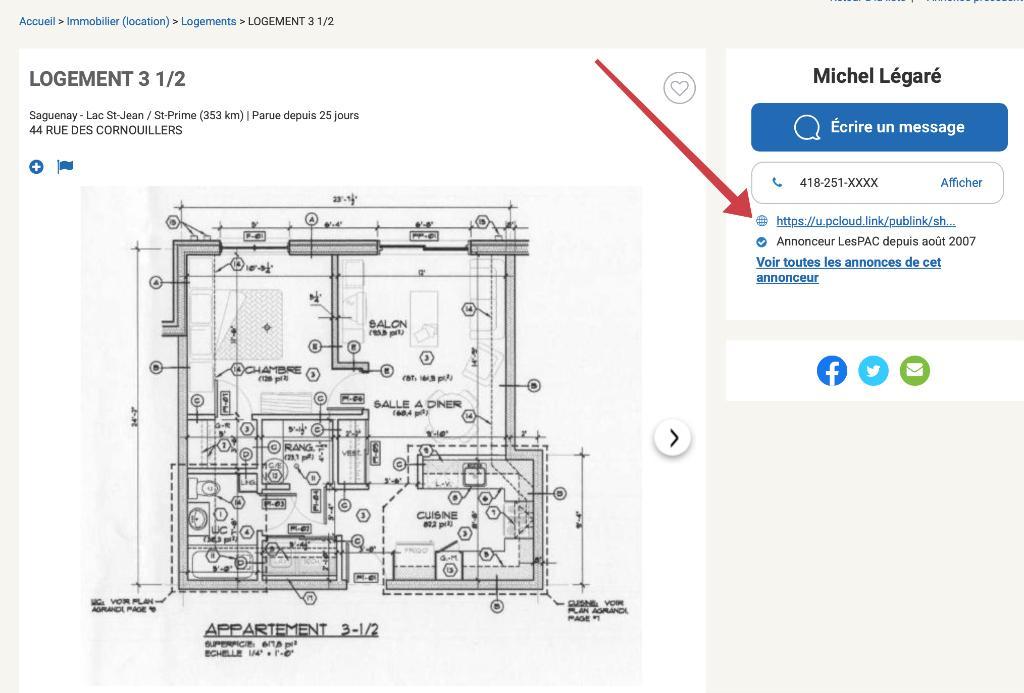Click the phone icon beside 418-251-XXXX

(777, 182)
